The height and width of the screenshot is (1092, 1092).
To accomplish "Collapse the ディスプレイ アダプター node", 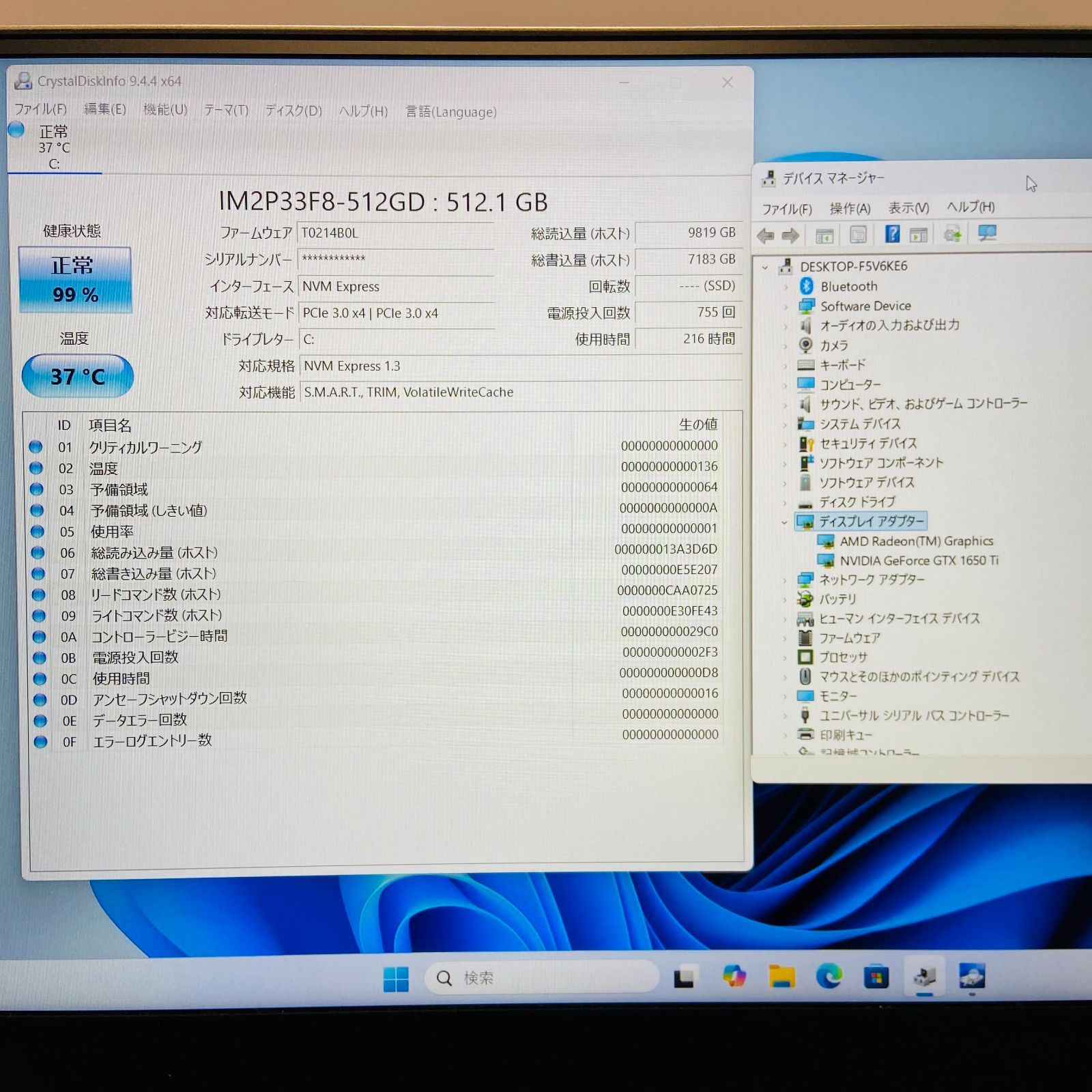I will point(784,522).
